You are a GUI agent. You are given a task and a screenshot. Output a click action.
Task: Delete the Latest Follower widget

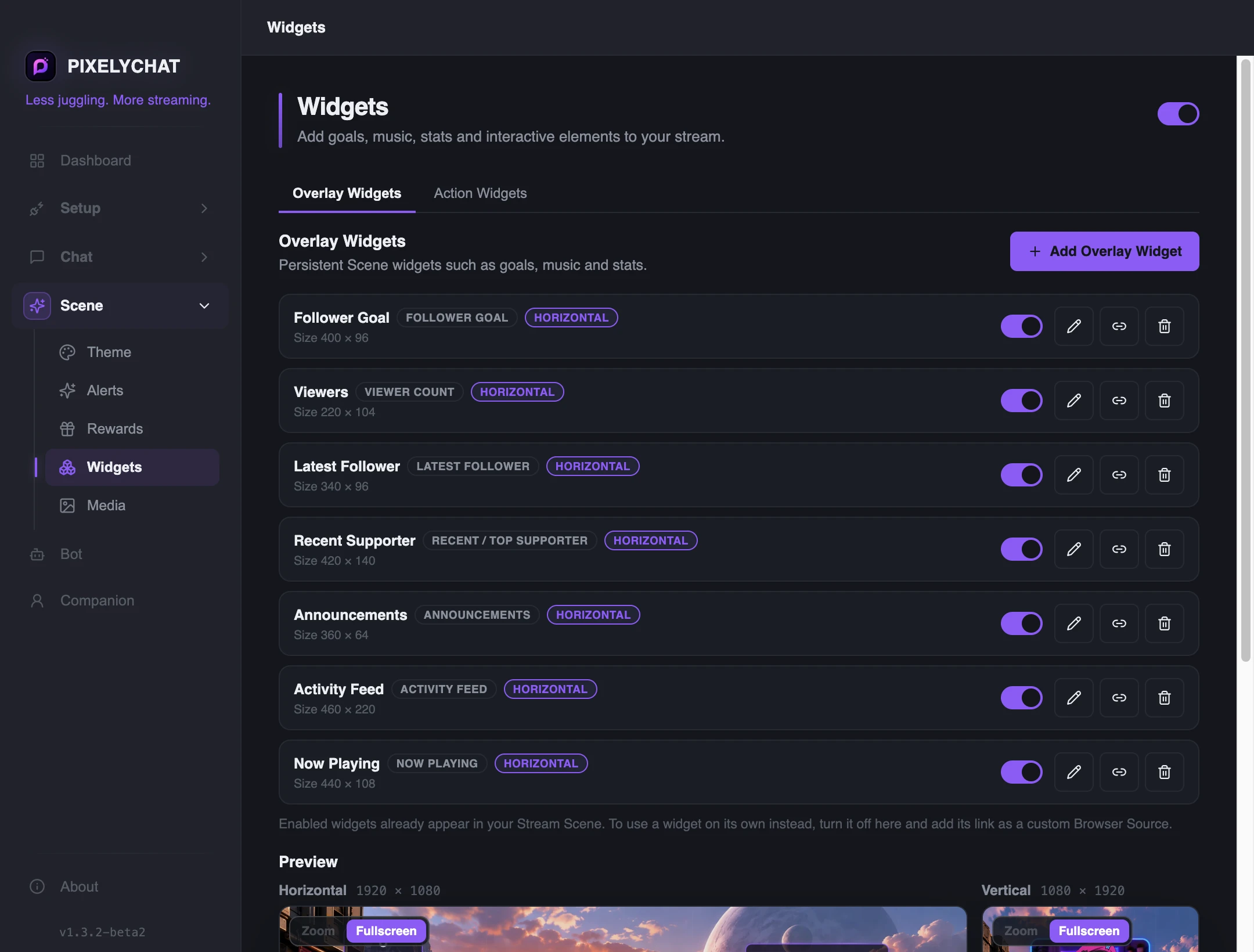point(1164,475)
